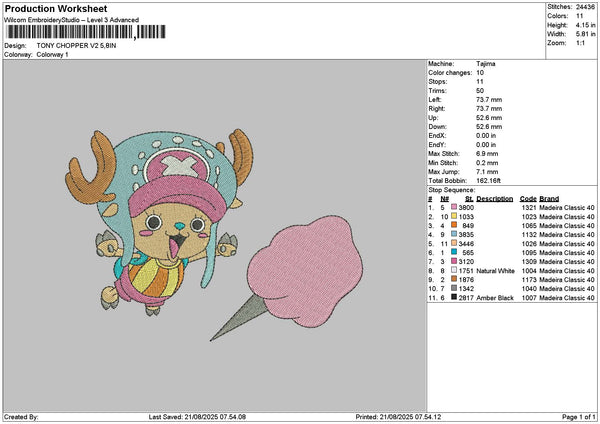Click the pink swatch for stop 1

pyautogui.click(x=453, y=207)
